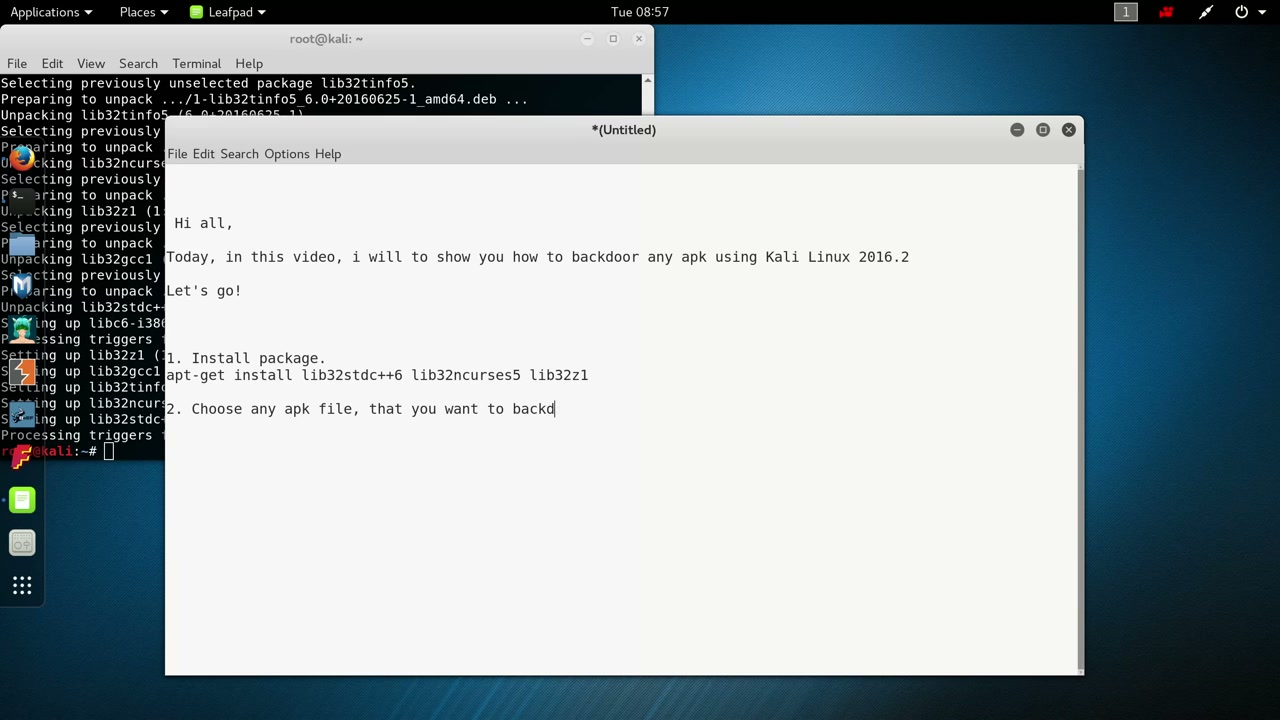
Task: Open the Terminal menu in the terminal window
Action: click(196, 64)
